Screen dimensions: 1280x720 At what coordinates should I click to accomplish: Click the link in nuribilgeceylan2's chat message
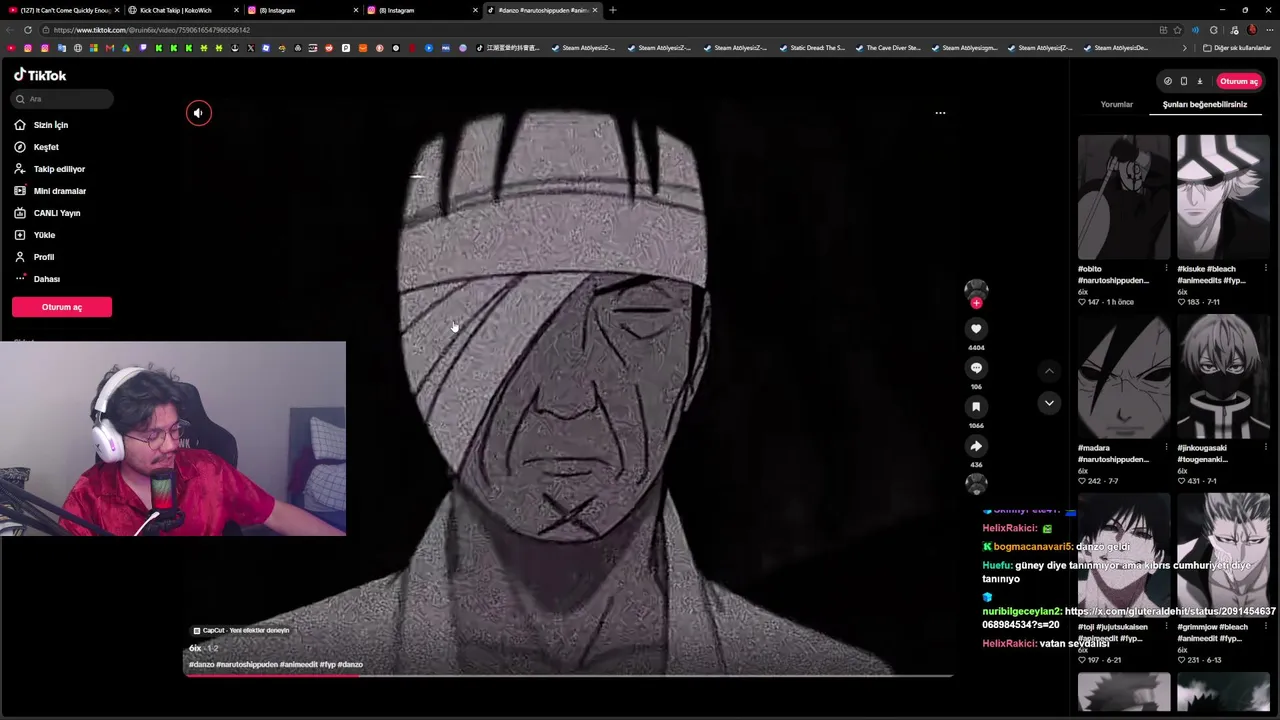click(1129, 618)
